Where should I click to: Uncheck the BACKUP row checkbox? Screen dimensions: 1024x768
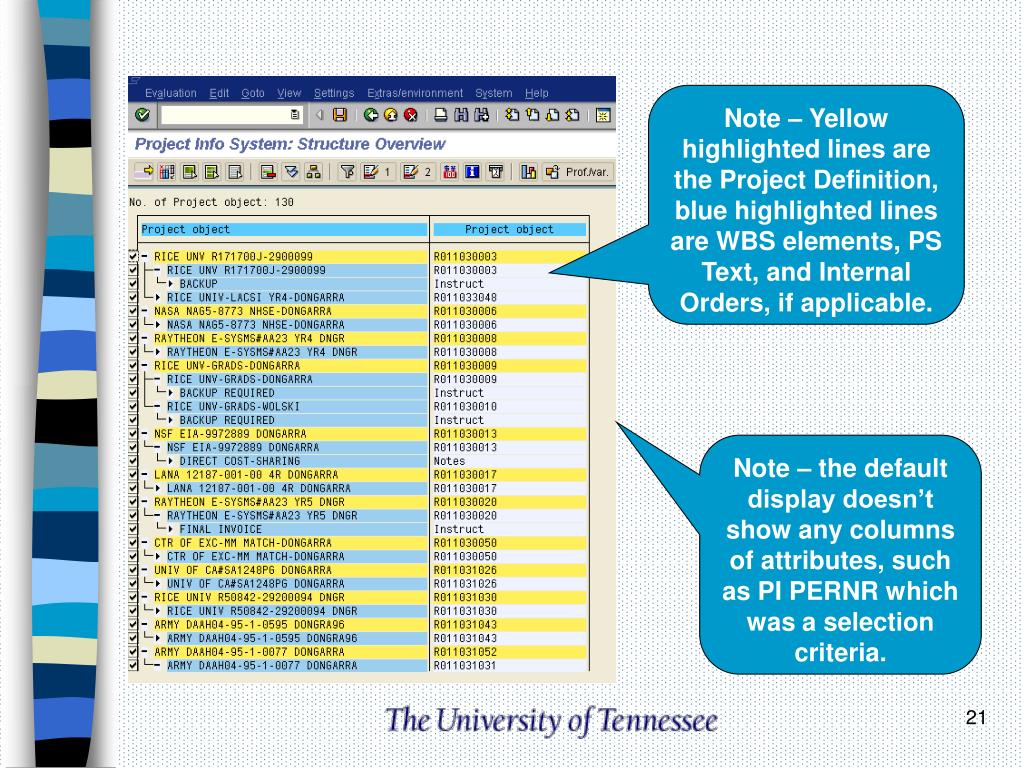pos(133,283)
